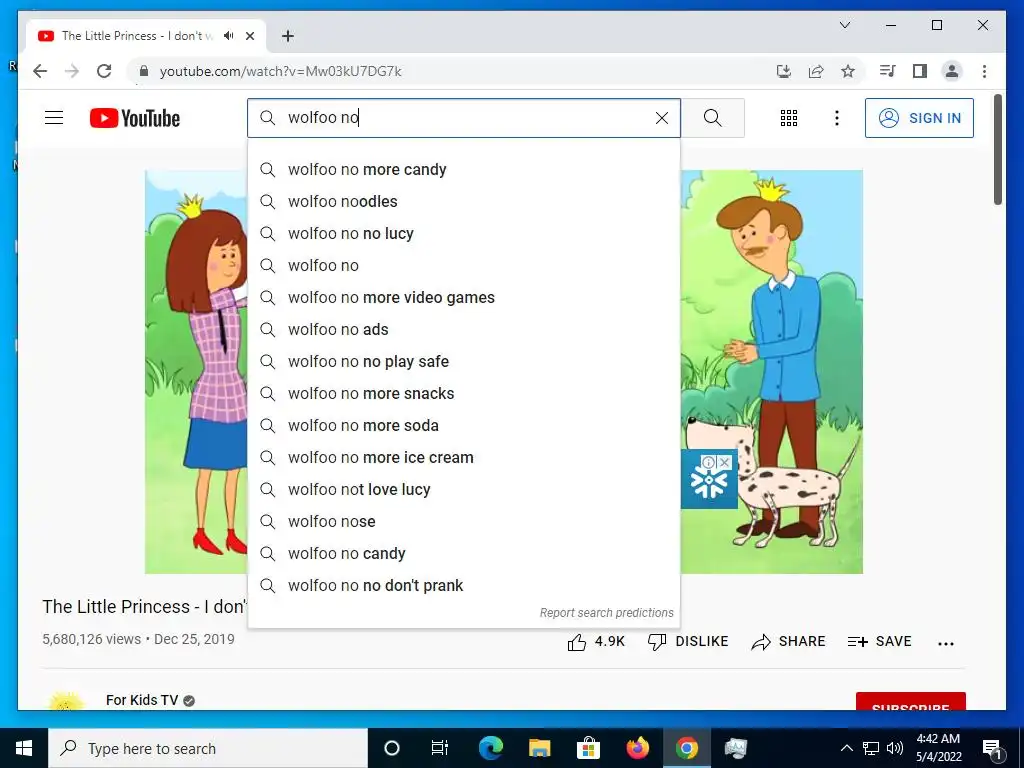
Task: Clear the search box with the X
Action: pyautogui.click(x=662, y=118)
